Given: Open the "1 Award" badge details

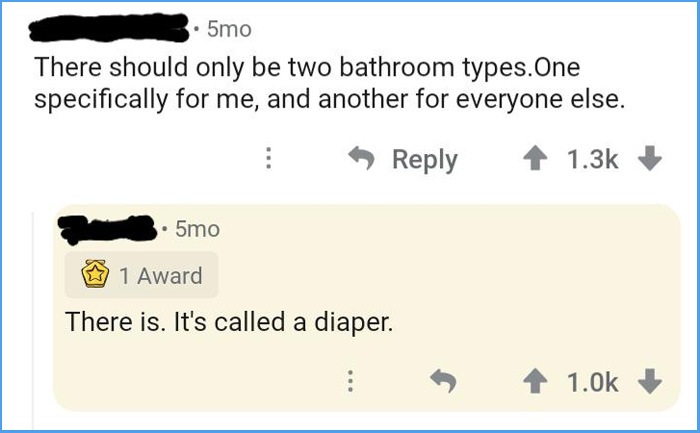Looking at the screenshot, I should point(140,276).
